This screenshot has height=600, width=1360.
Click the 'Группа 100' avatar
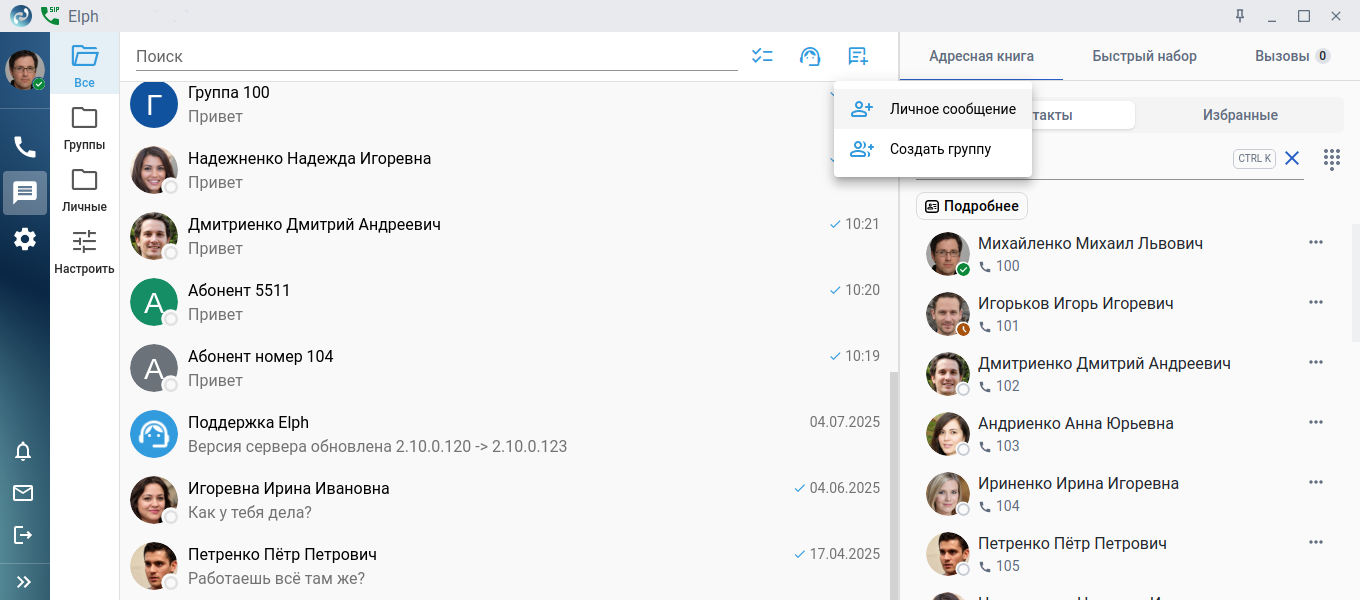(x=154, y=104)
